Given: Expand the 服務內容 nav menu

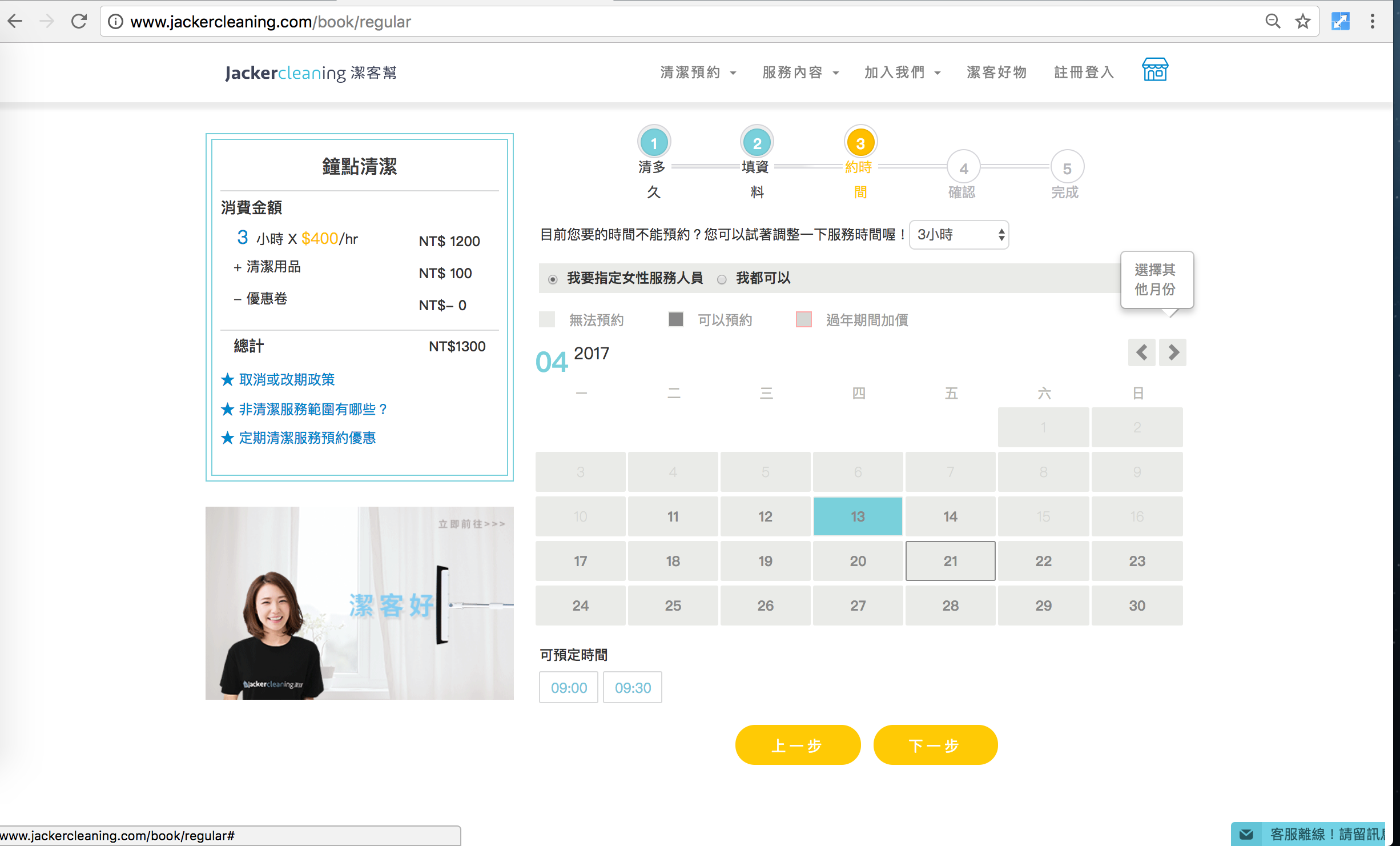Looking at the screenshot, I should [x=800, y=73].
